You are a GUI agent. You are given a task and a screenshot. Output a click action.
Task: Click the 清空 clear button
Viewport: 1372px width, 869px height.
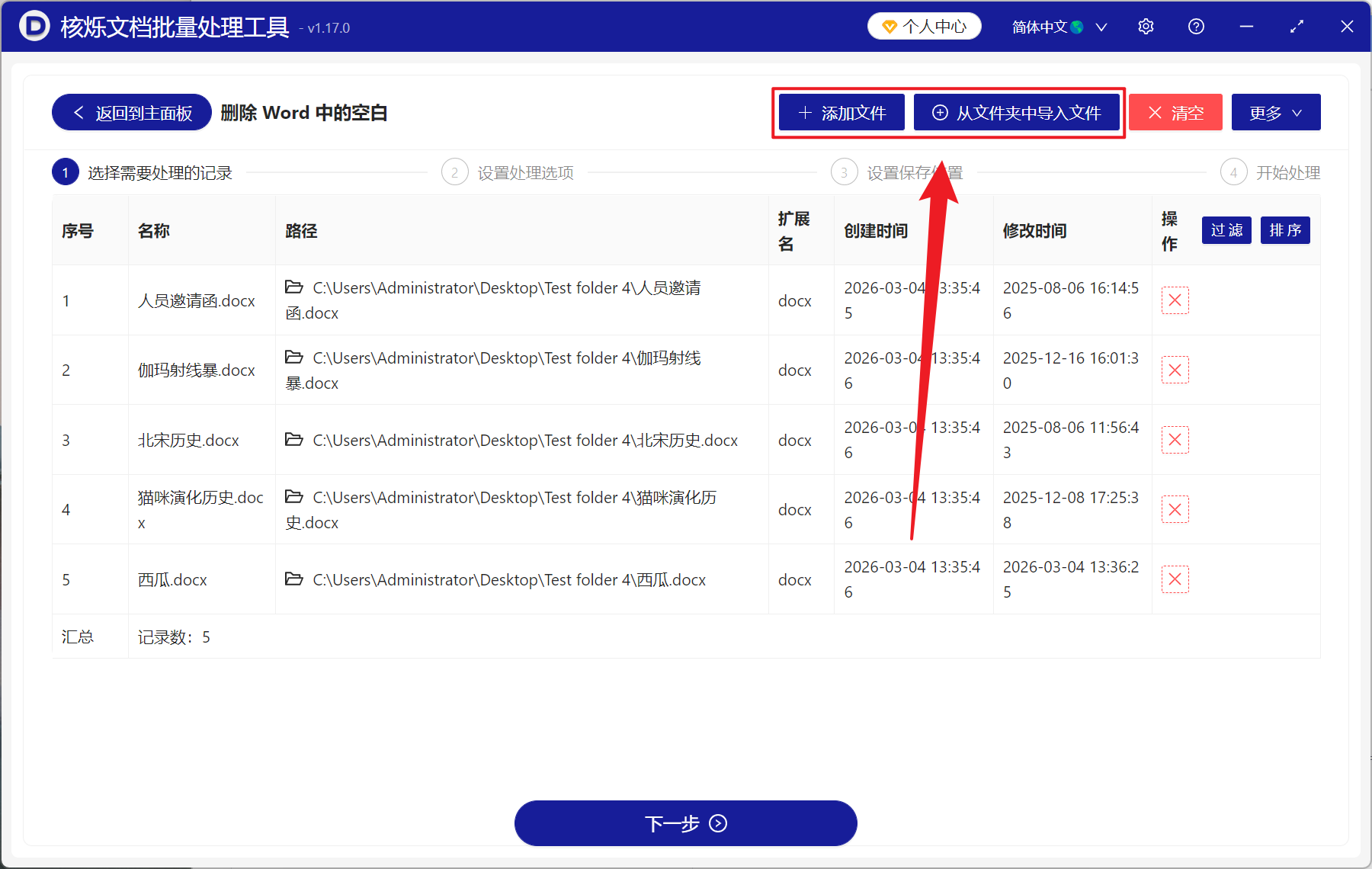(x=1175, y=112)
